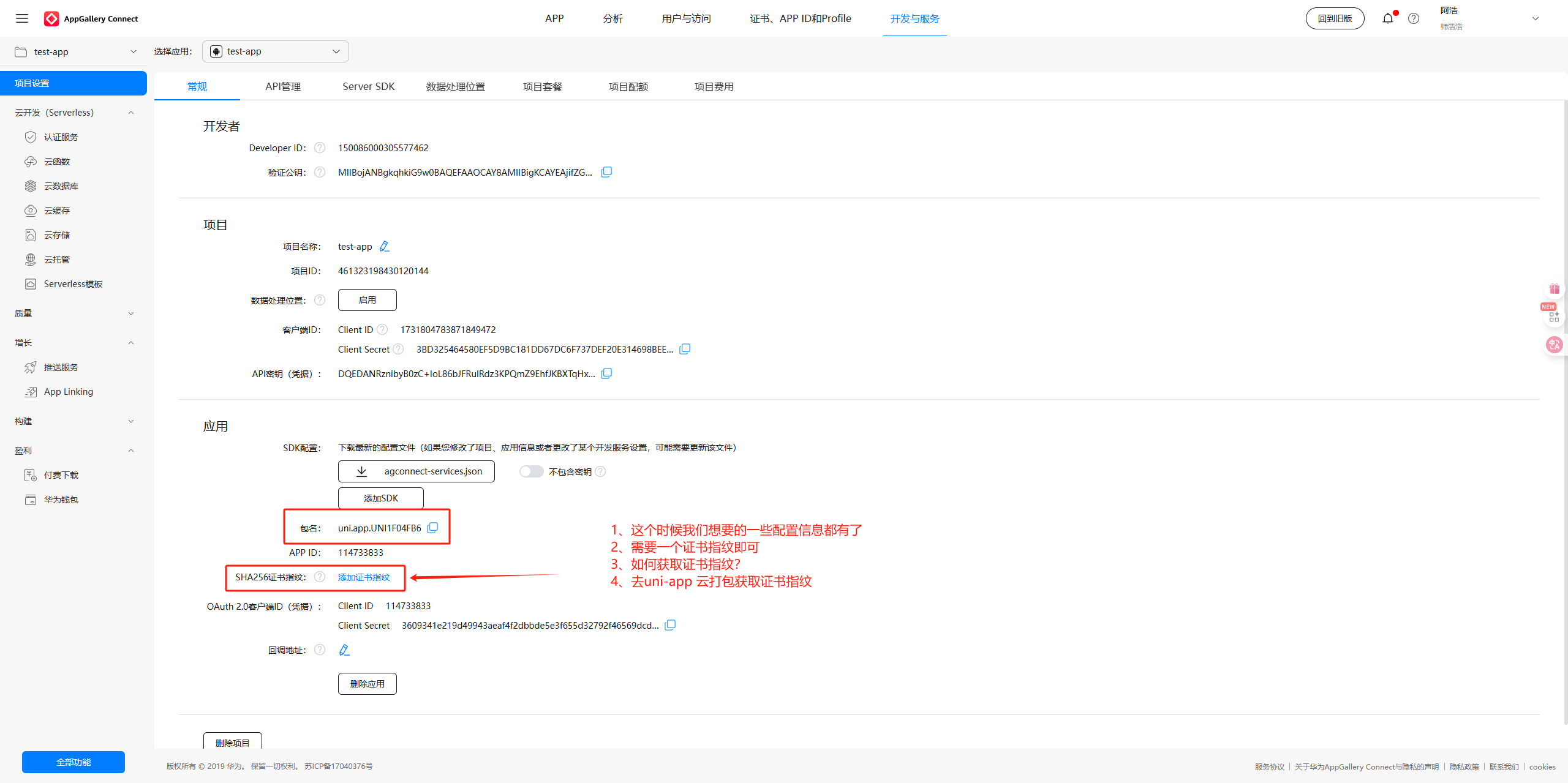The width and height of the screenshot is (1568, 783).
Task: Show help for project Client ID
Action: (382, 329)
